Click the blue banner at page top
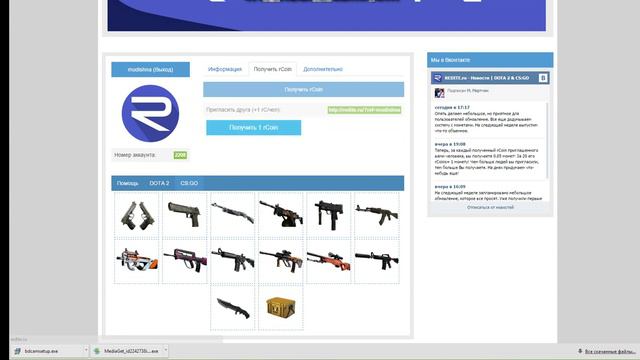 tap(327, 15)
